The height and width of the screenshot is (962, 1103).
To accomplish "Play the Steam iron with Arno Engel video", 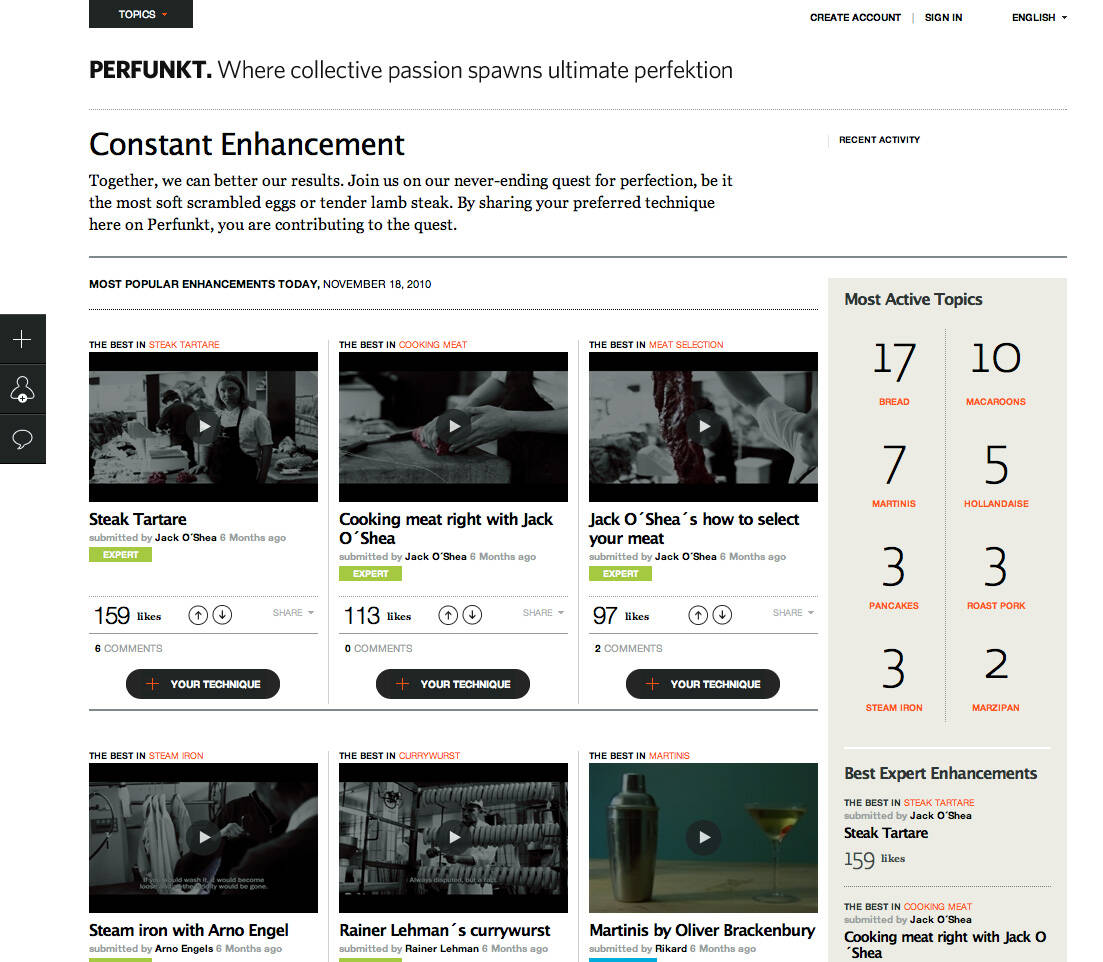I will tap(203, 838).
